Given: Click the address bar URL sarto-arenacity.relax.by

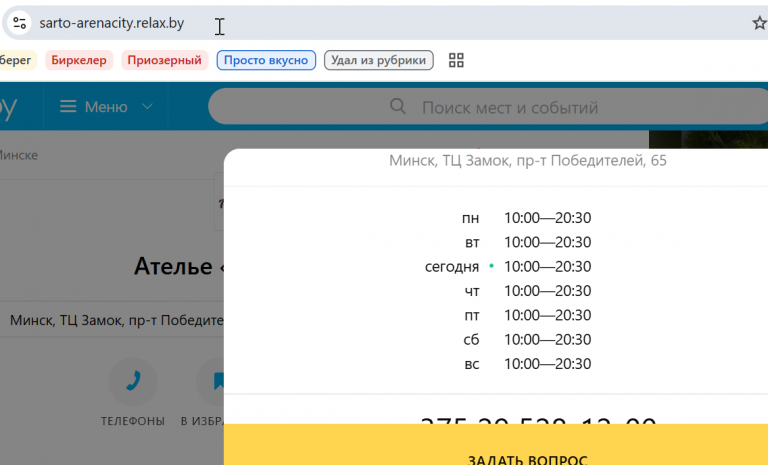Looking at the screenshot, I should [x=112, y=23].
